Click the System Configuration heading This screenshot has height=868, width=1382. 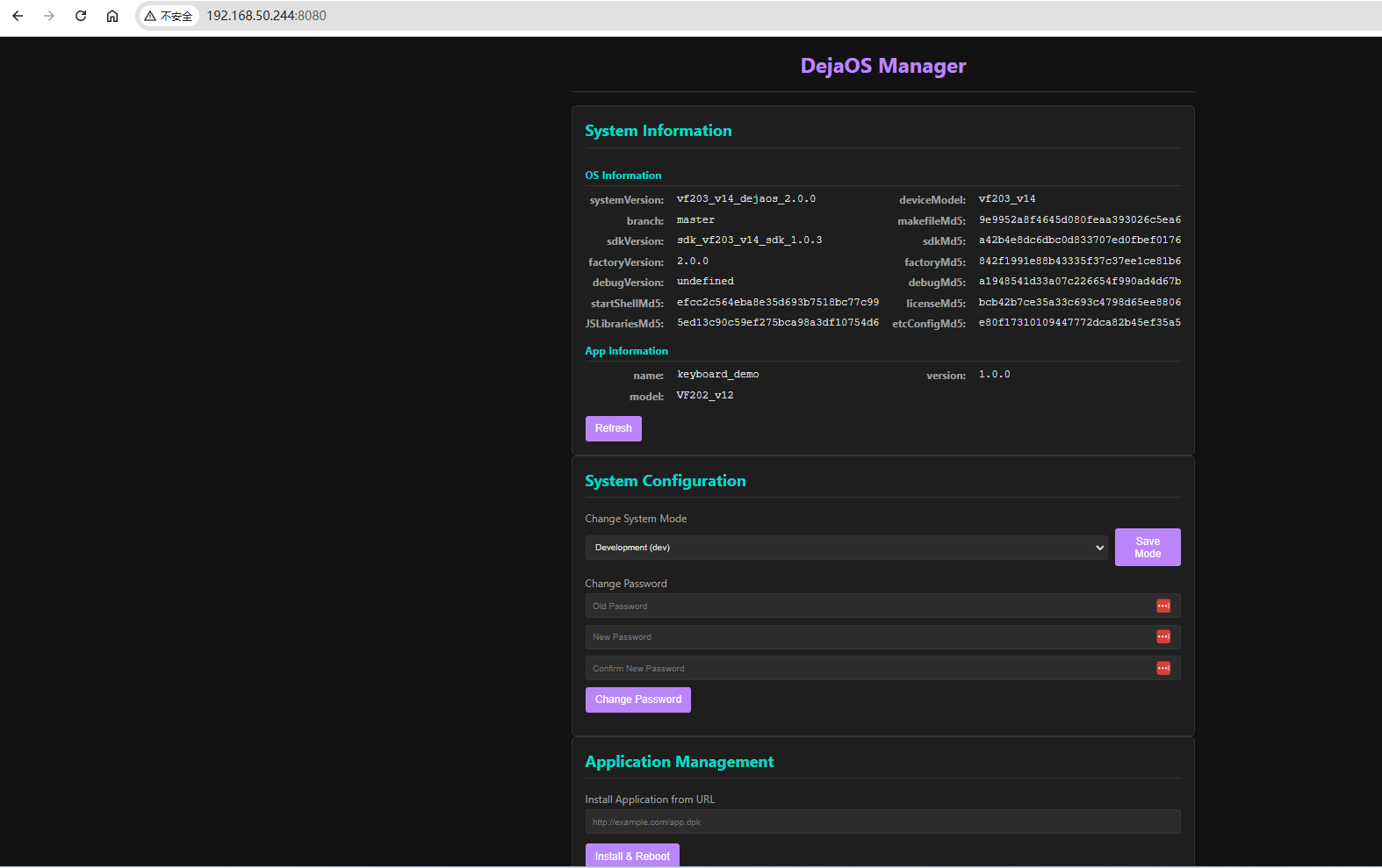click(666, 481)
